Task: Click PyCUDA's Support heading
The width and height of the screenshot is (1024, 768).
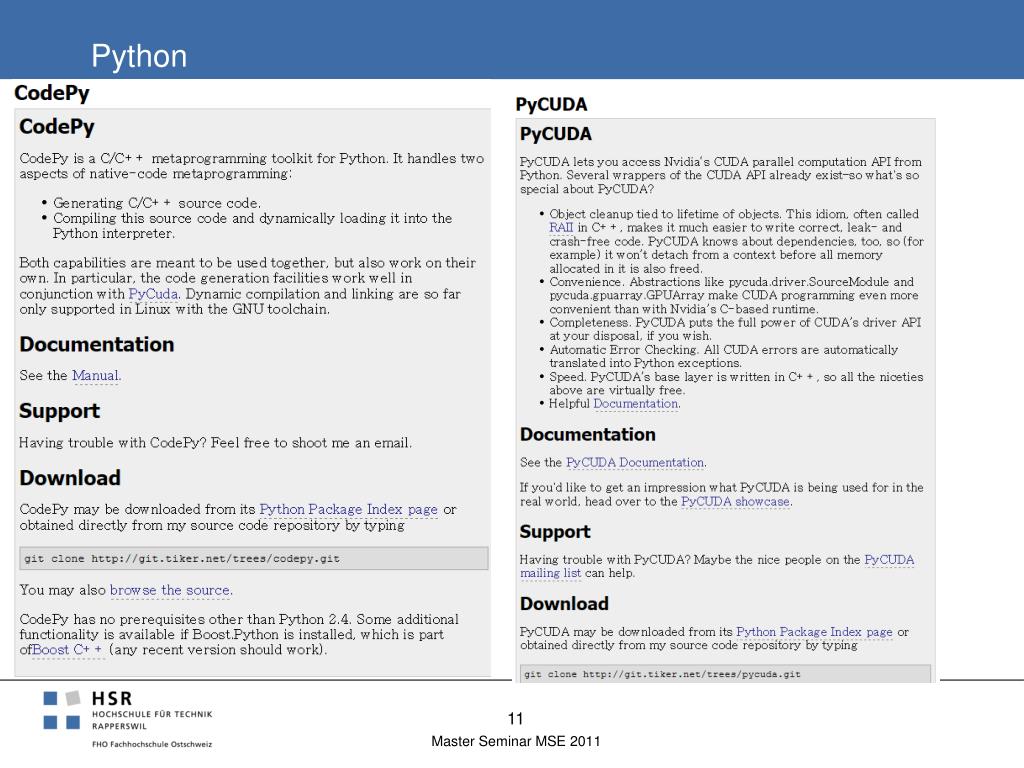Action: click(555, 532)
